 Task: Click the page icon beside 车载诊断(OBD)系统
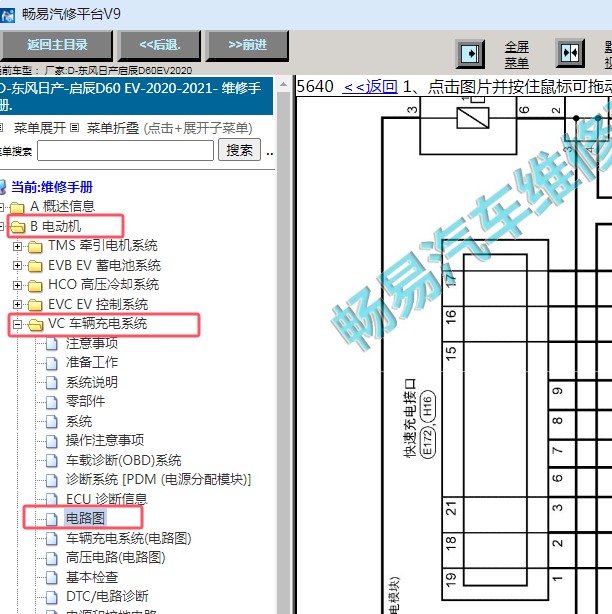pyautogui.click(x=52, y=460)
